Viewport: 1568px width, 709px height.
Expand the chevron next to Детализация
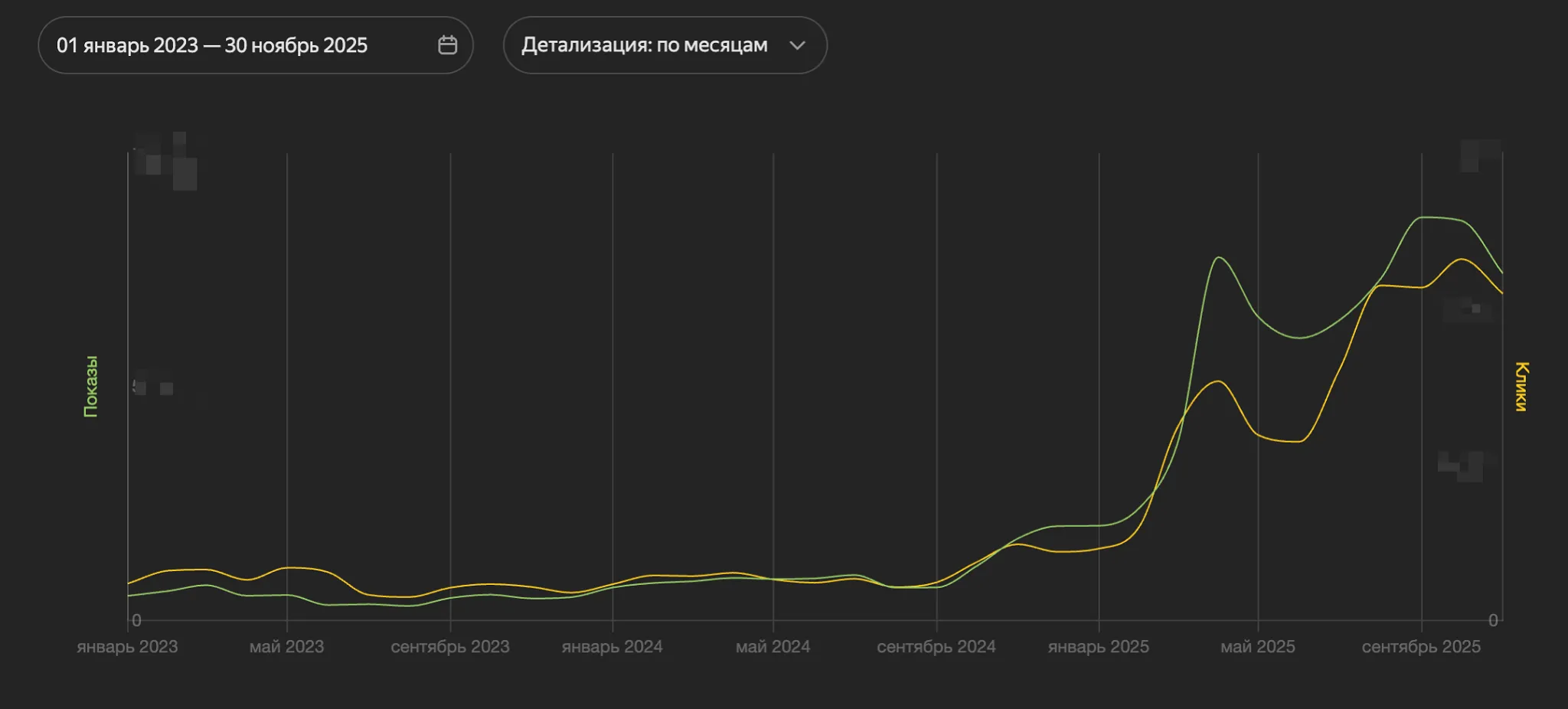796,46
